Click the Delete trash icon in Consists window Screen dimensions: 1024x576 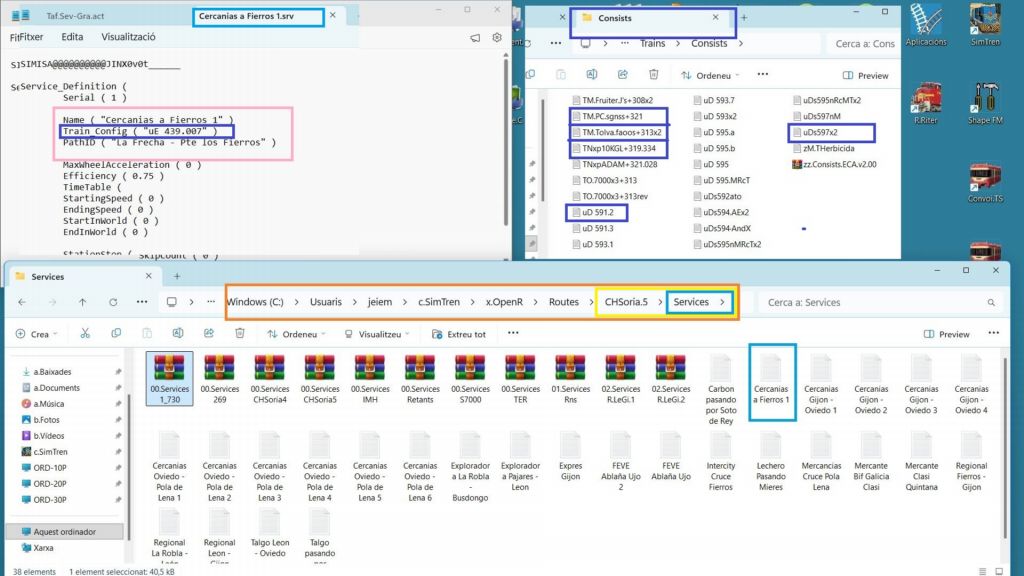point(654,74)
